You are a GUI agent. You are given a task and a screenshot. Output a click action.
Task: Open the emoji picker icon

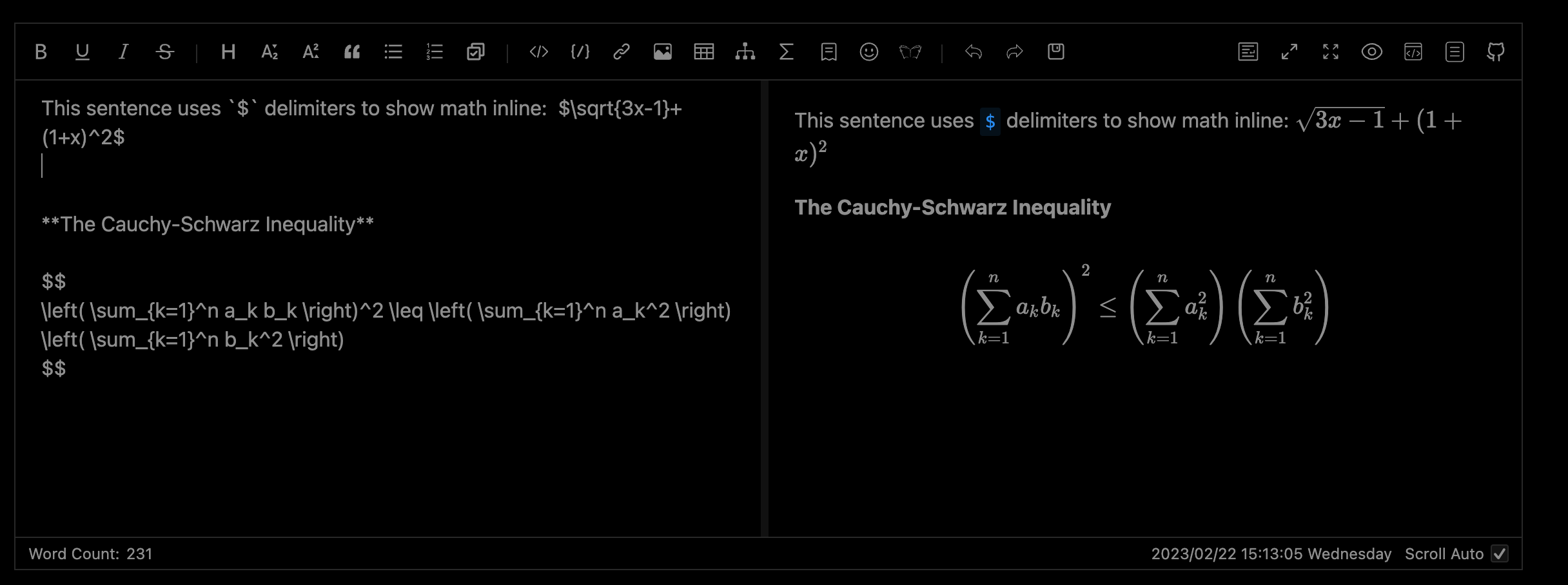pyautogui.click(x=868, y=52)
